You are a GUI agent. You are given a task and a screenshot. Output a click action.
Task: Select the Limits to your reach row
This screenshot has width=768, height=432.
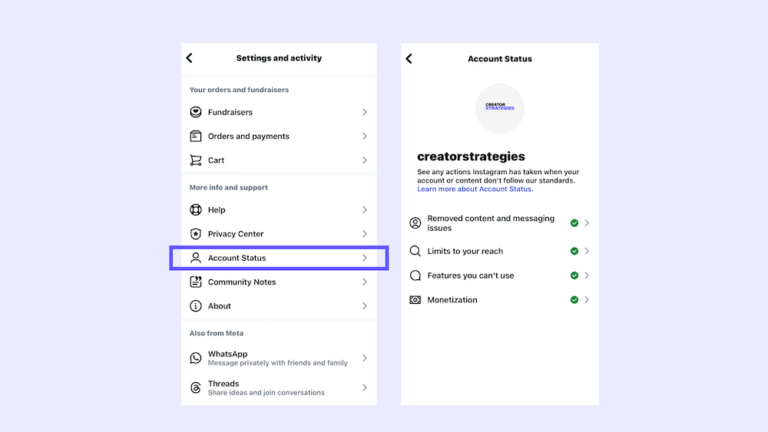[500, 251]
